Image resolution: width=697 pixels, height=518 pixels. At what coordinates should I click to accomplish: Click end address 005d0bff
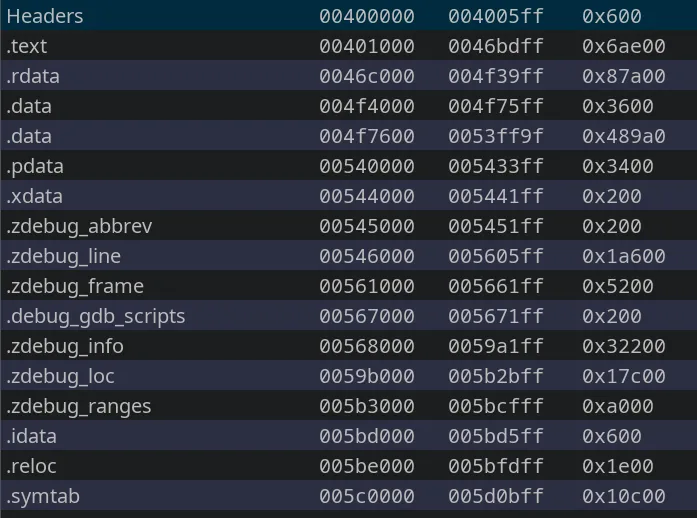[496, 497]
